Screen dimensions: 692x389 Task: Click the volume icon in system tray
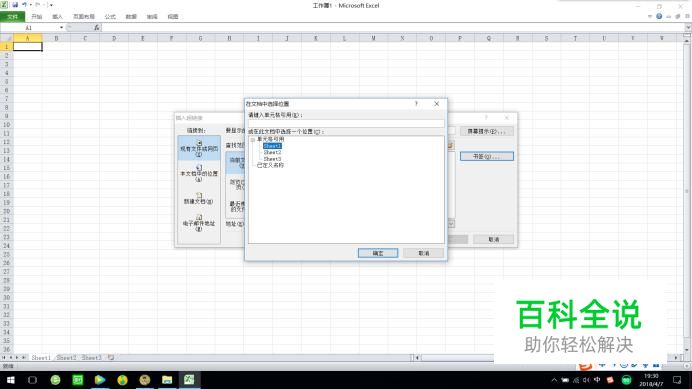coord(586,380)
